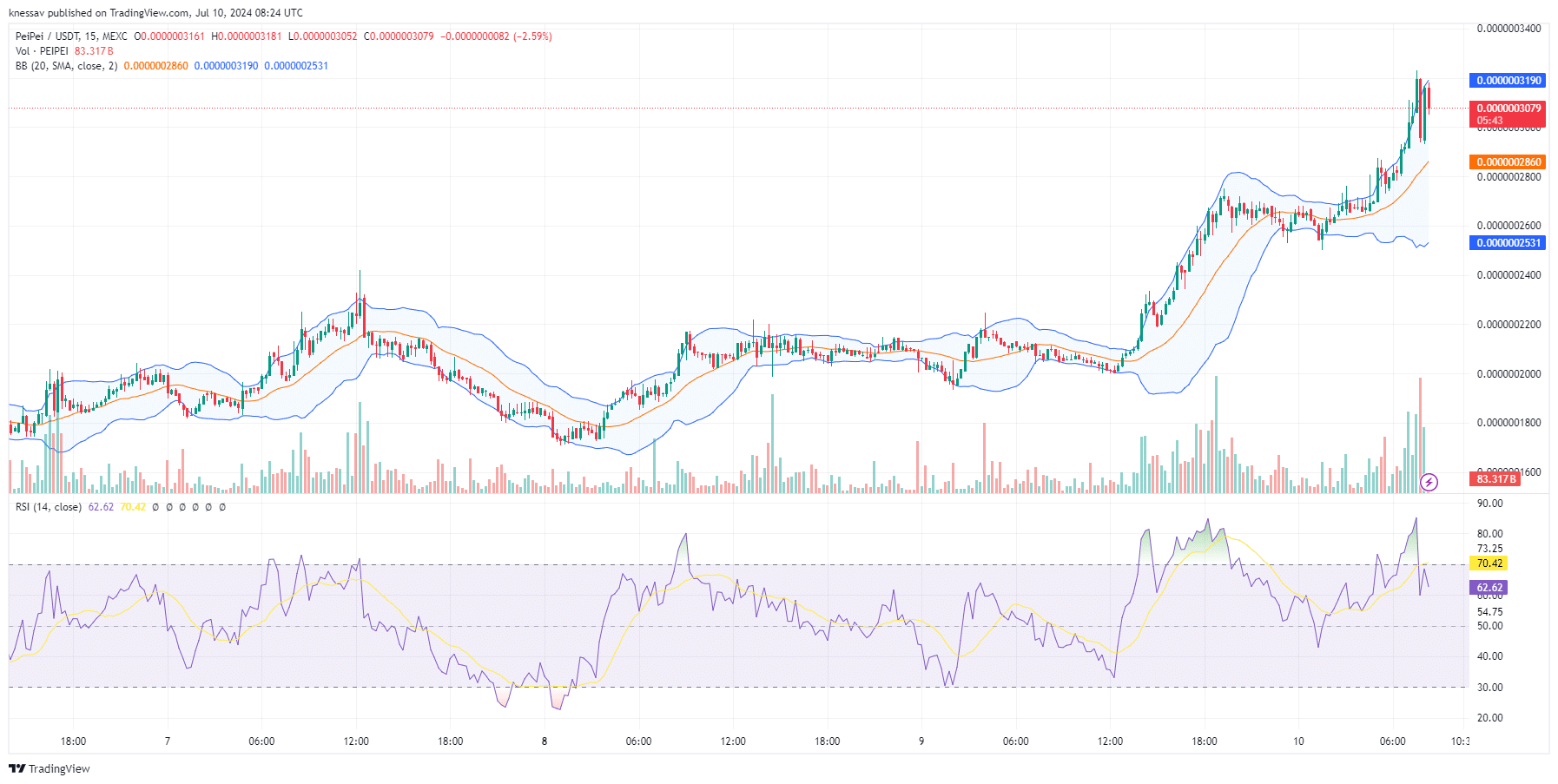
Task: Click lower band value 0.0000002531 in BB legend
Action: pos(296,66)
